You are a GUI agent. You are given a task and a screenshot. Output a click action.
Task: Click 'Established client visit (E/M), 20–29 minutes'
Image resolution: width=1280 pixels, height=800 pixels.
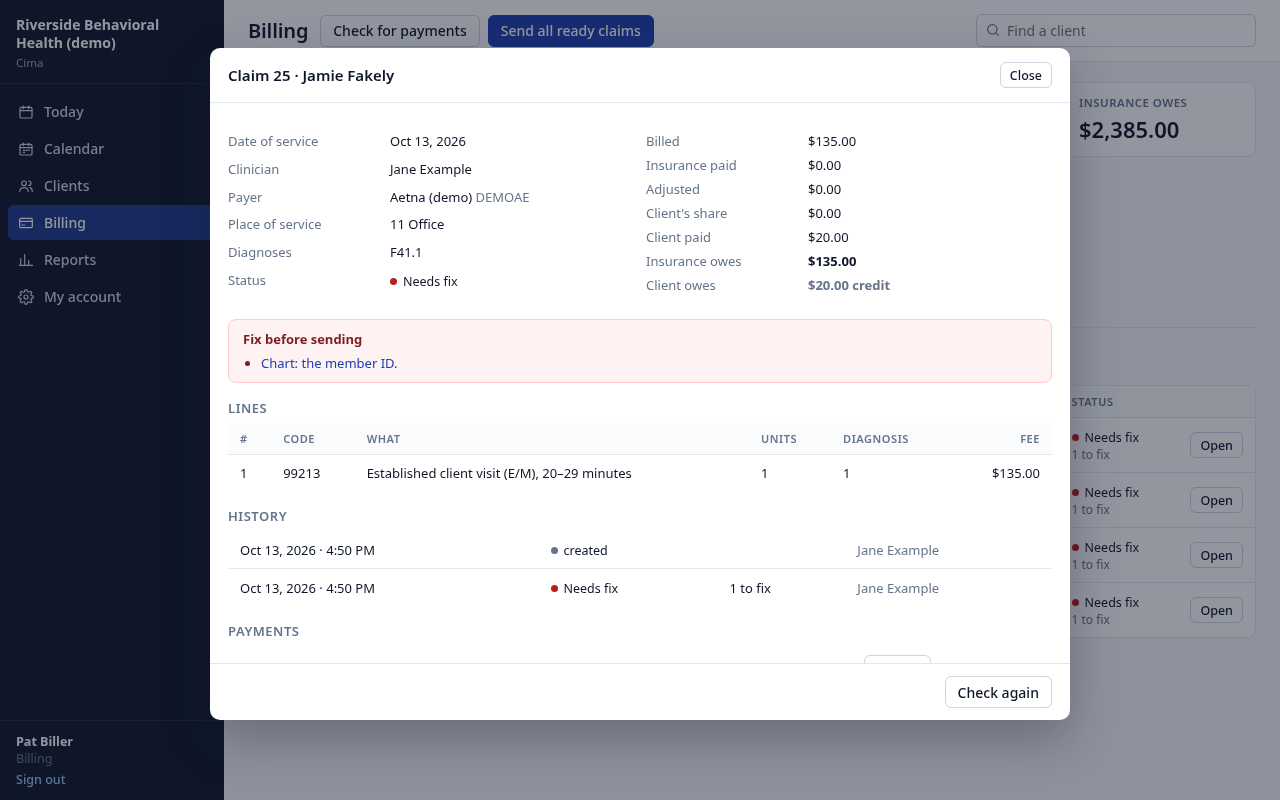tap(499, 474)
